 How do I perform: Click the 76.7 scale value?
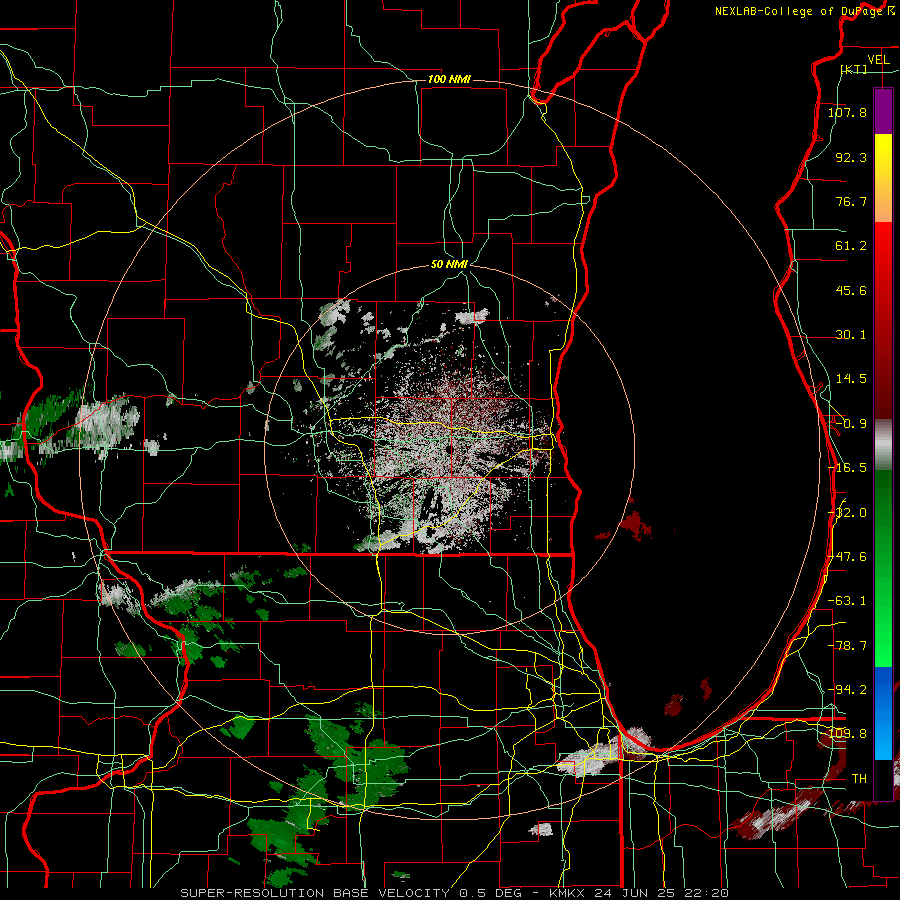[x=851, y=201]
